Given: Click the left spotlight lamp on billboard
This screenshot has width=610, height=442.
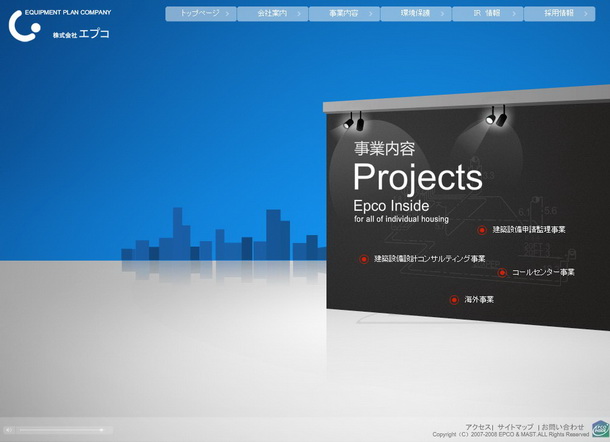Looking at the screenshot, I should (354, 121).
